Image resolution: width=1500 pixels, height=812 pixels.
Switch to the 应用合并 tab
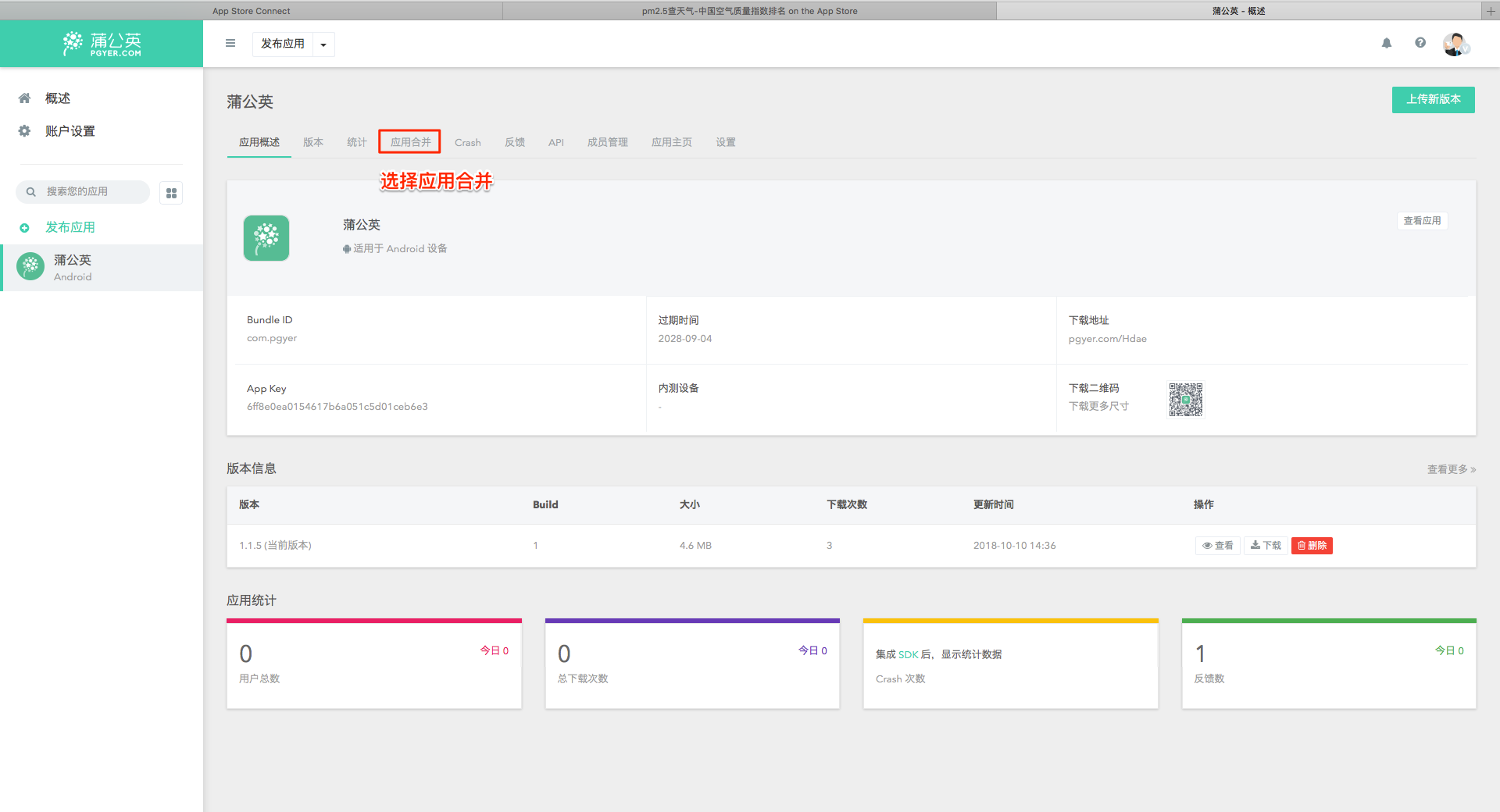pos(410,142)
